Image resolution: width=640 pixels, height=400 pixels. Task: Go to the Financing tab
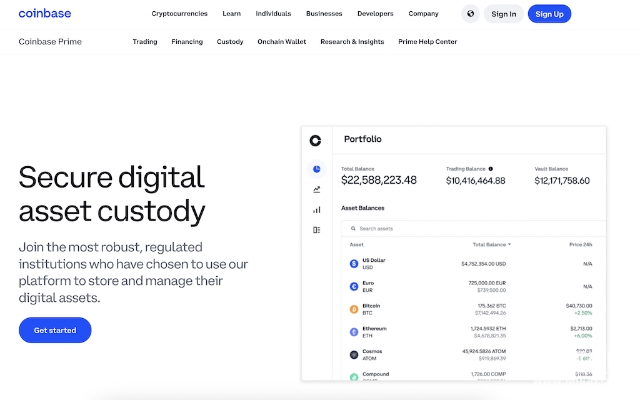pos(187,42)
